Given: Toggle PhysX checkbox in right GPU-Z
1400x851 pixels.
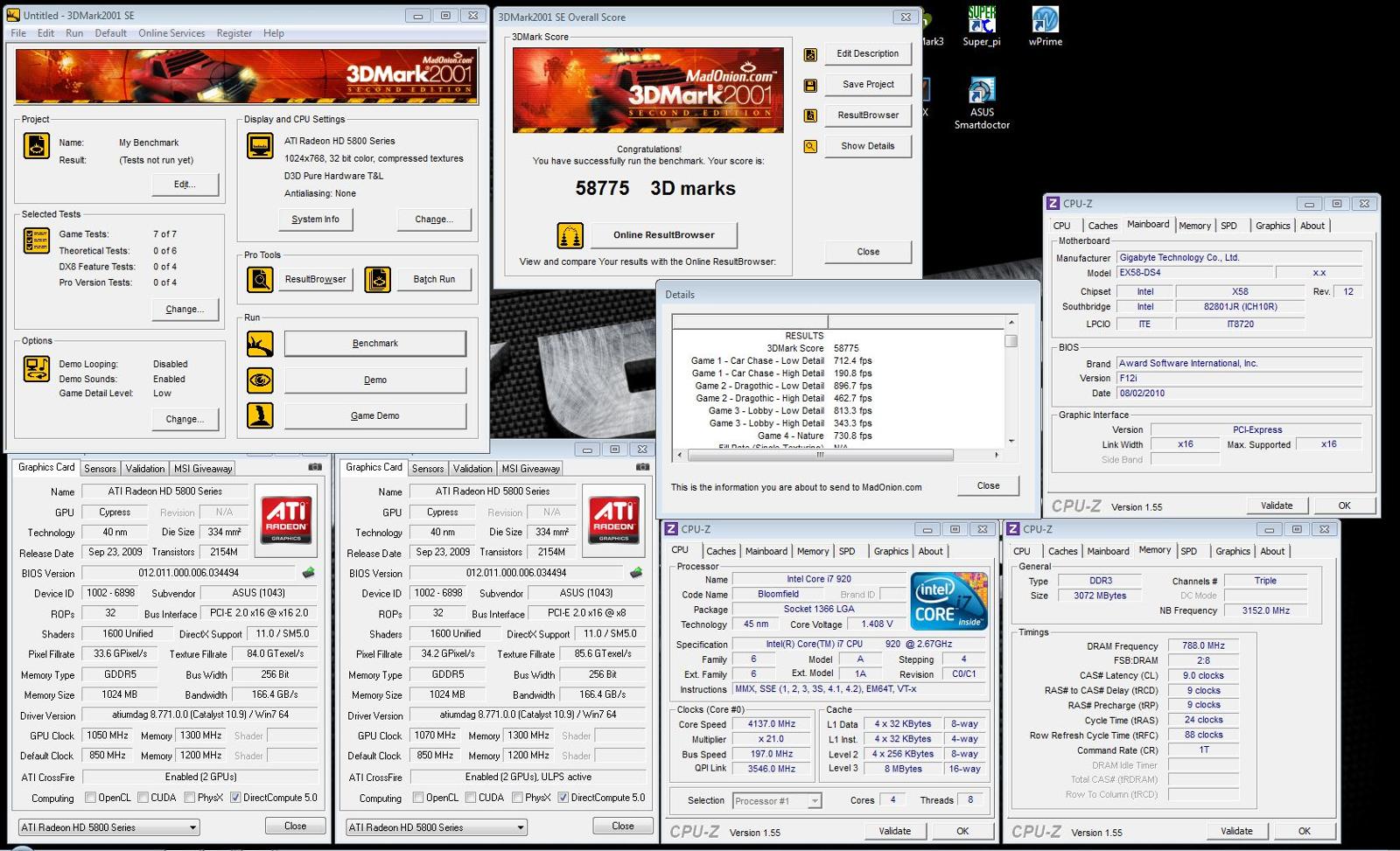Looking at the screenshot, I should (517, 798).
